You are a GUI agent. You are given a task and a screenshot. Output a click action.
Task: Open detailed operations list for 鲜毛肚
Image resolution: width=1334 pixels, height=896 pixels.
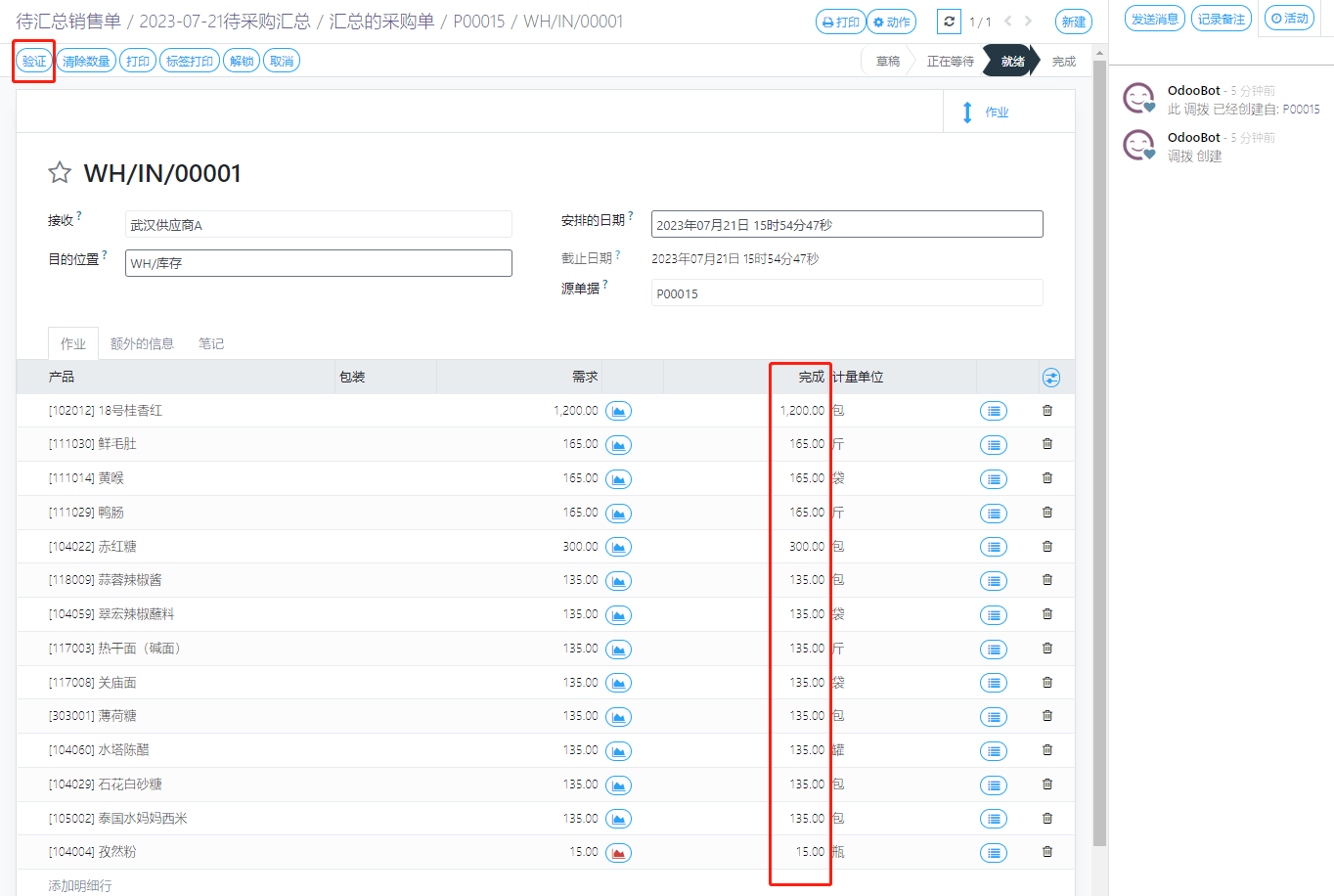click(993, 445)
